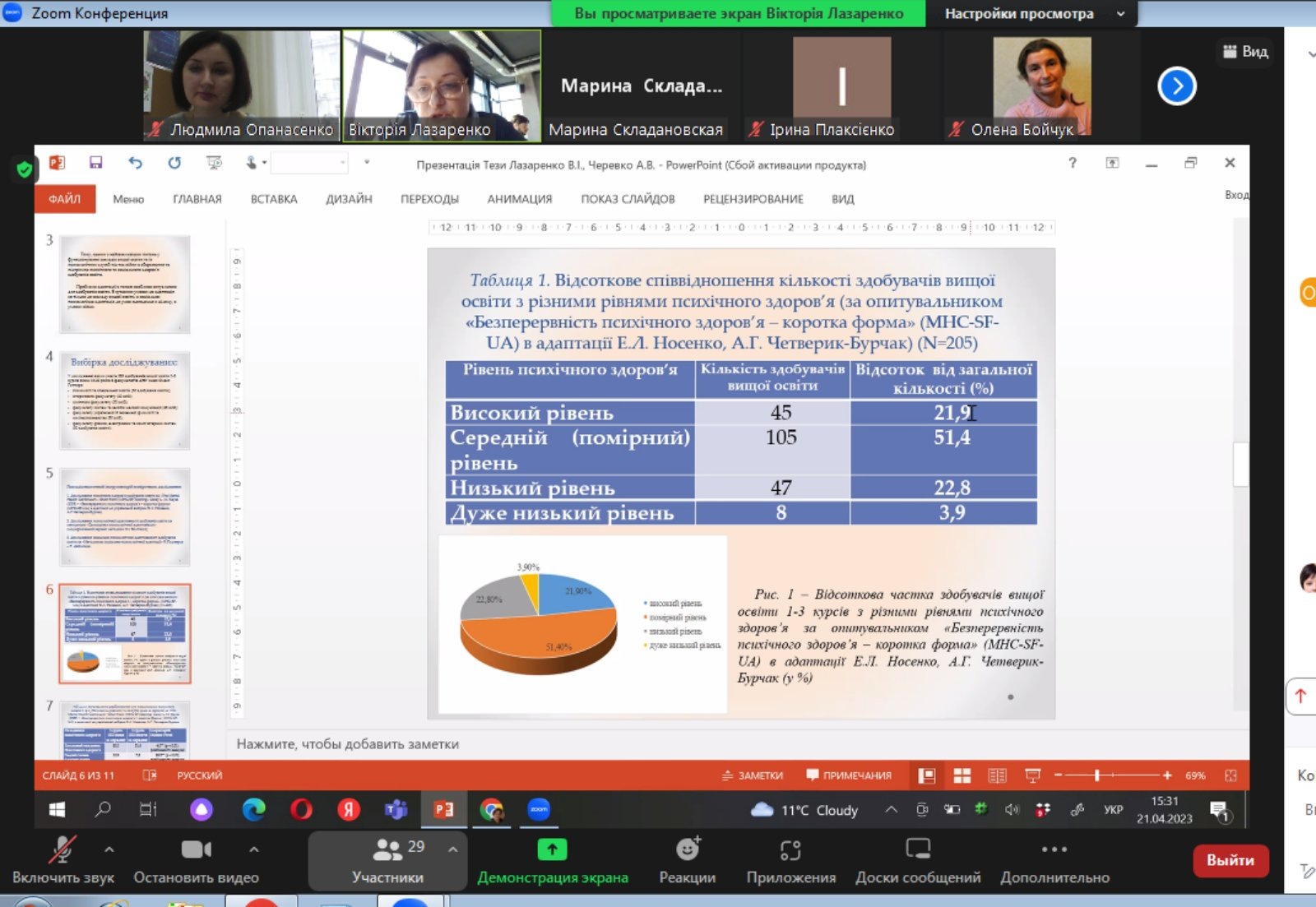Click the green encryption shield icon
This screenshot has height=907, width=1316.
click(25, 169)
